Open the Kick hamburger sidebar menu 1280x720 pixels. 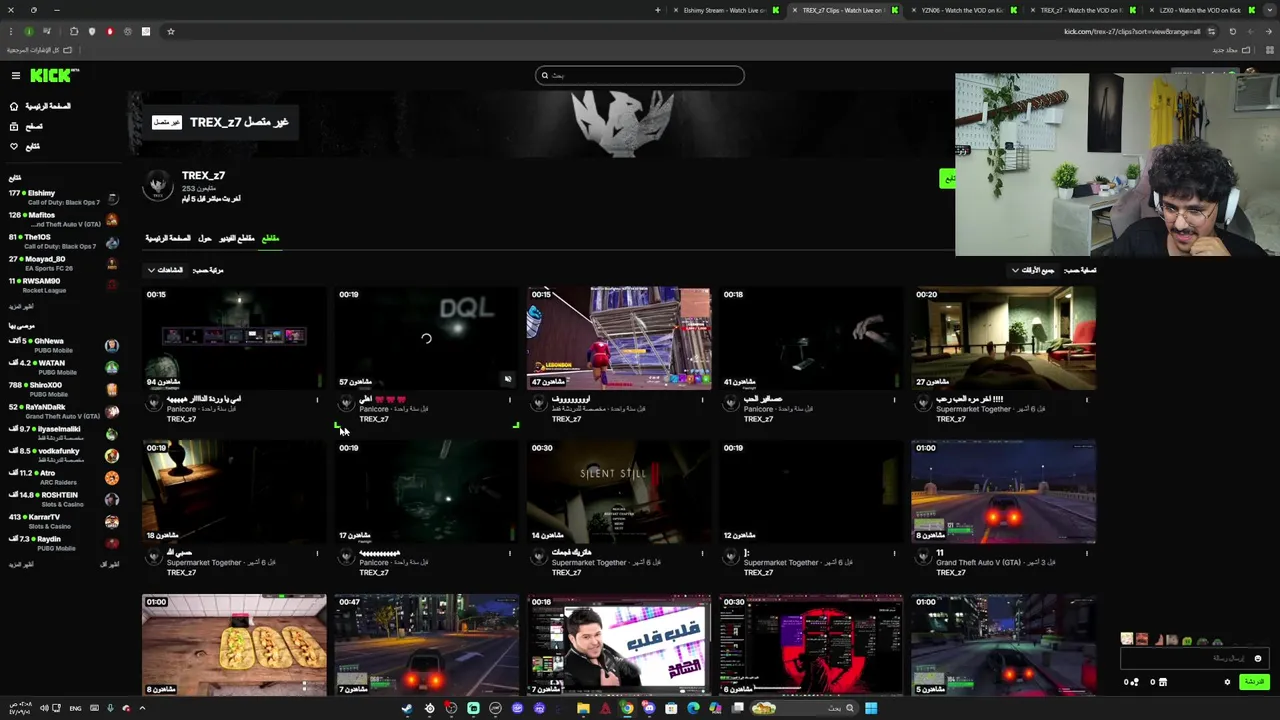pos(15,76)
